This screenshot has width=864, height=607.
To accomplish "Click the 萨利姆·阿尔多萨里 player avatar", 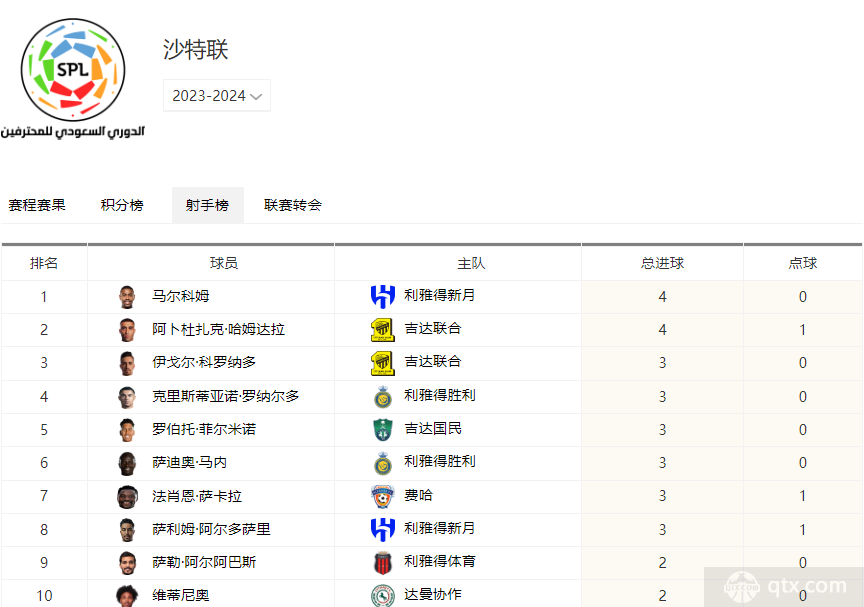I will tap(127, 529).
